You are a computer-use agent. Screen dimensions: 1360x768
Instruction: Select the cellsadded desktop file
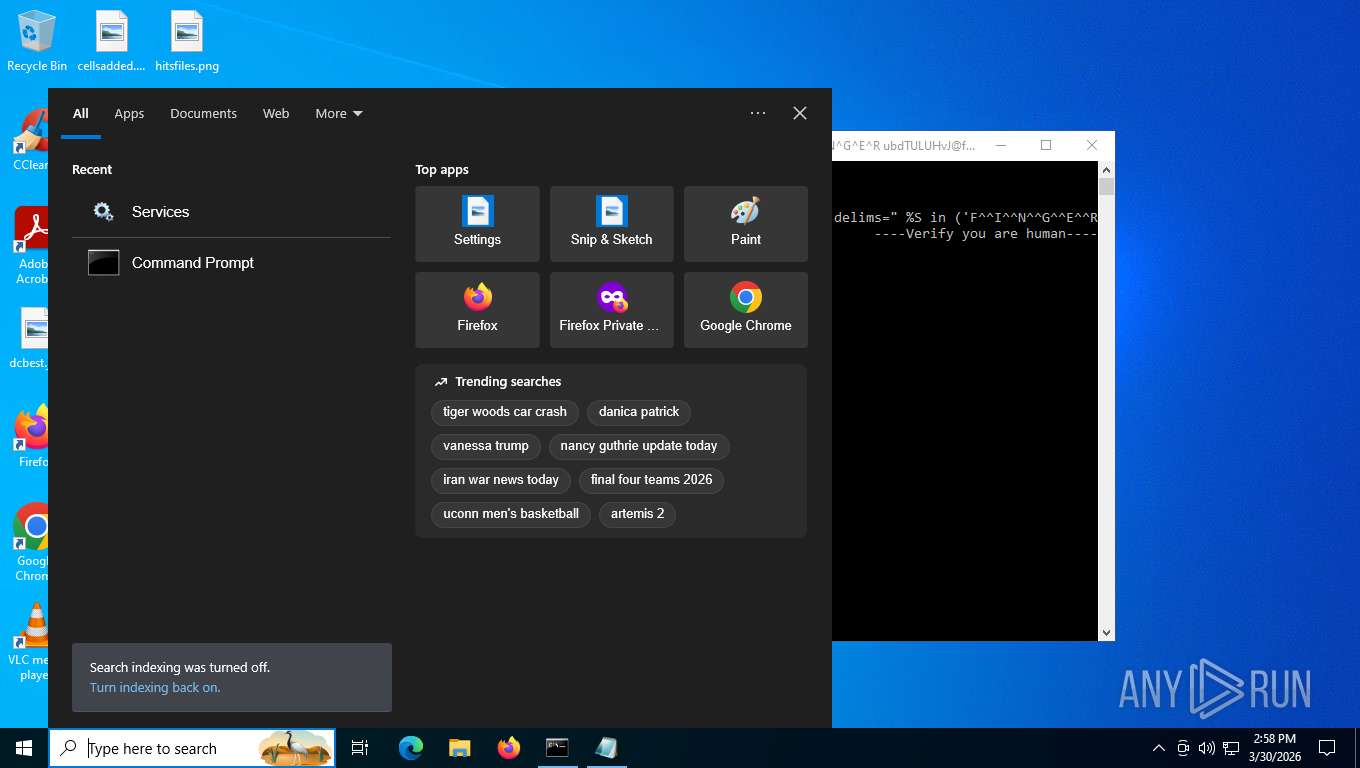[112, 41]
